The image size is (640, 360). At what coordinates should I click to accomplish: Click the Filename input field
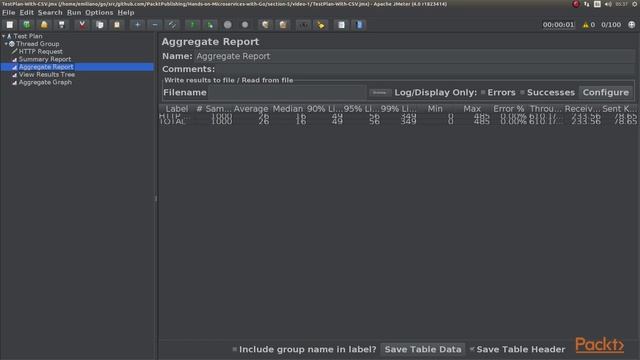[x=287, y=93]
